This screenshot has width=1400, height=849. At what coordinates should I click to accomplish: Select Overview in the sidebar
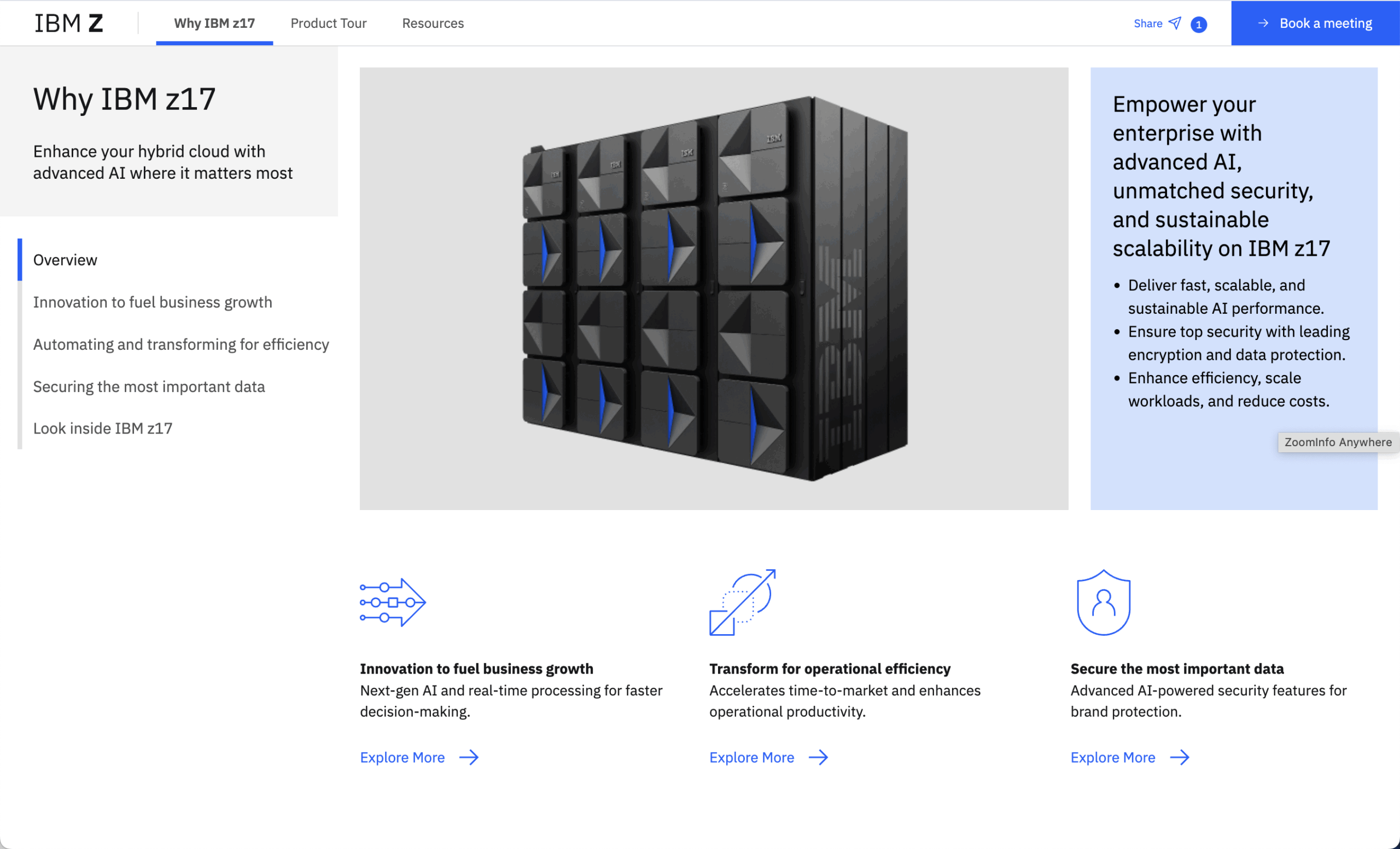coord(65,260)
